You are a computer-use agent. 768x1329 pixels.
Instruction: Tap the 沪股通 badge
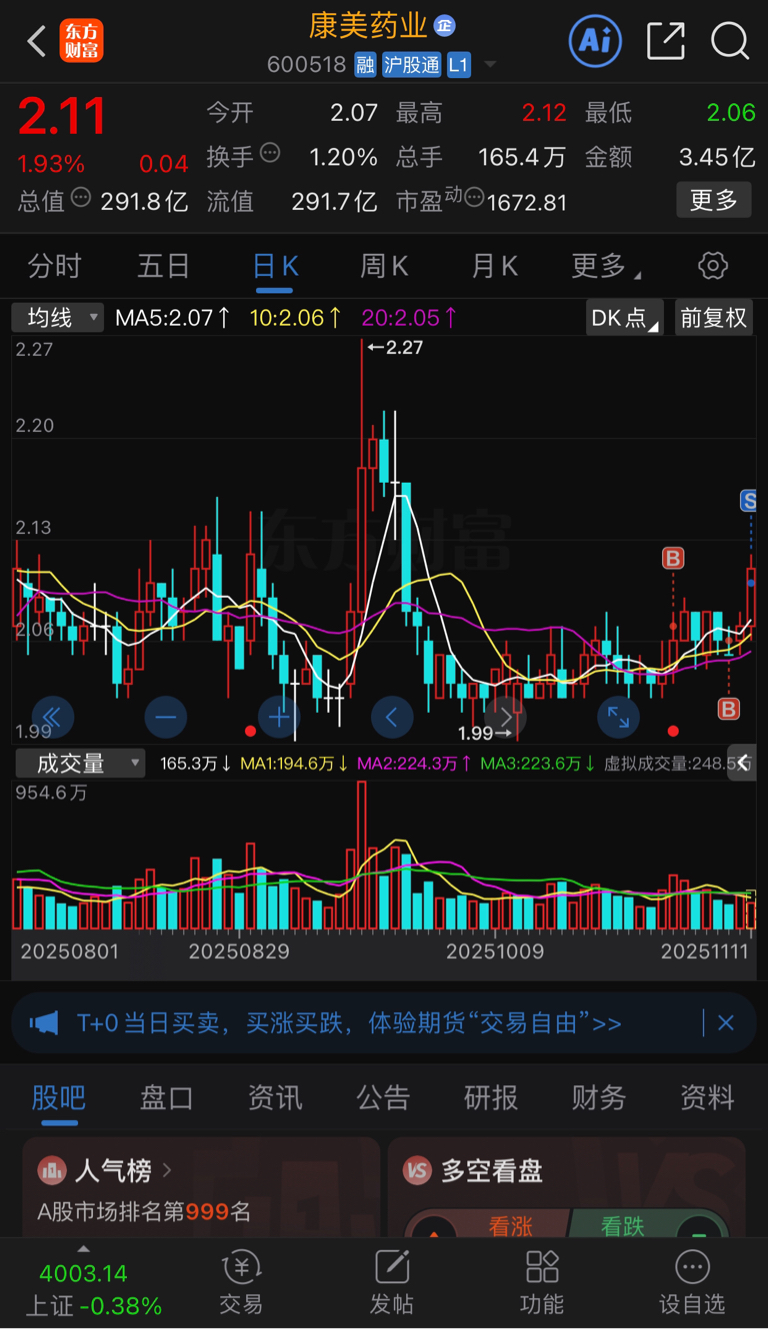pos(411,66)
